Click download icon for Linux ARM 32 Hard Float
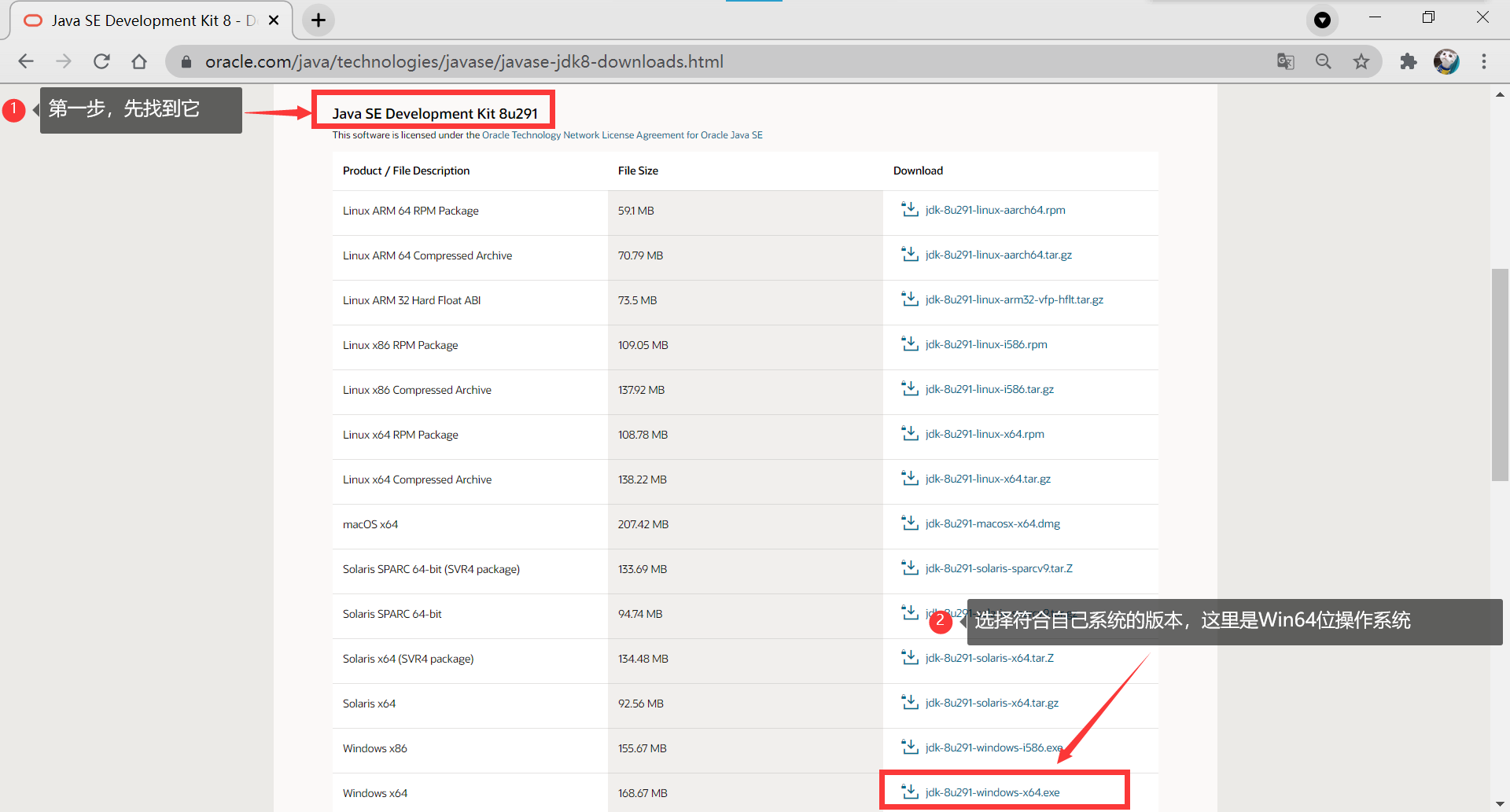This screenshot has height=812, width=1510. point(910,299)
